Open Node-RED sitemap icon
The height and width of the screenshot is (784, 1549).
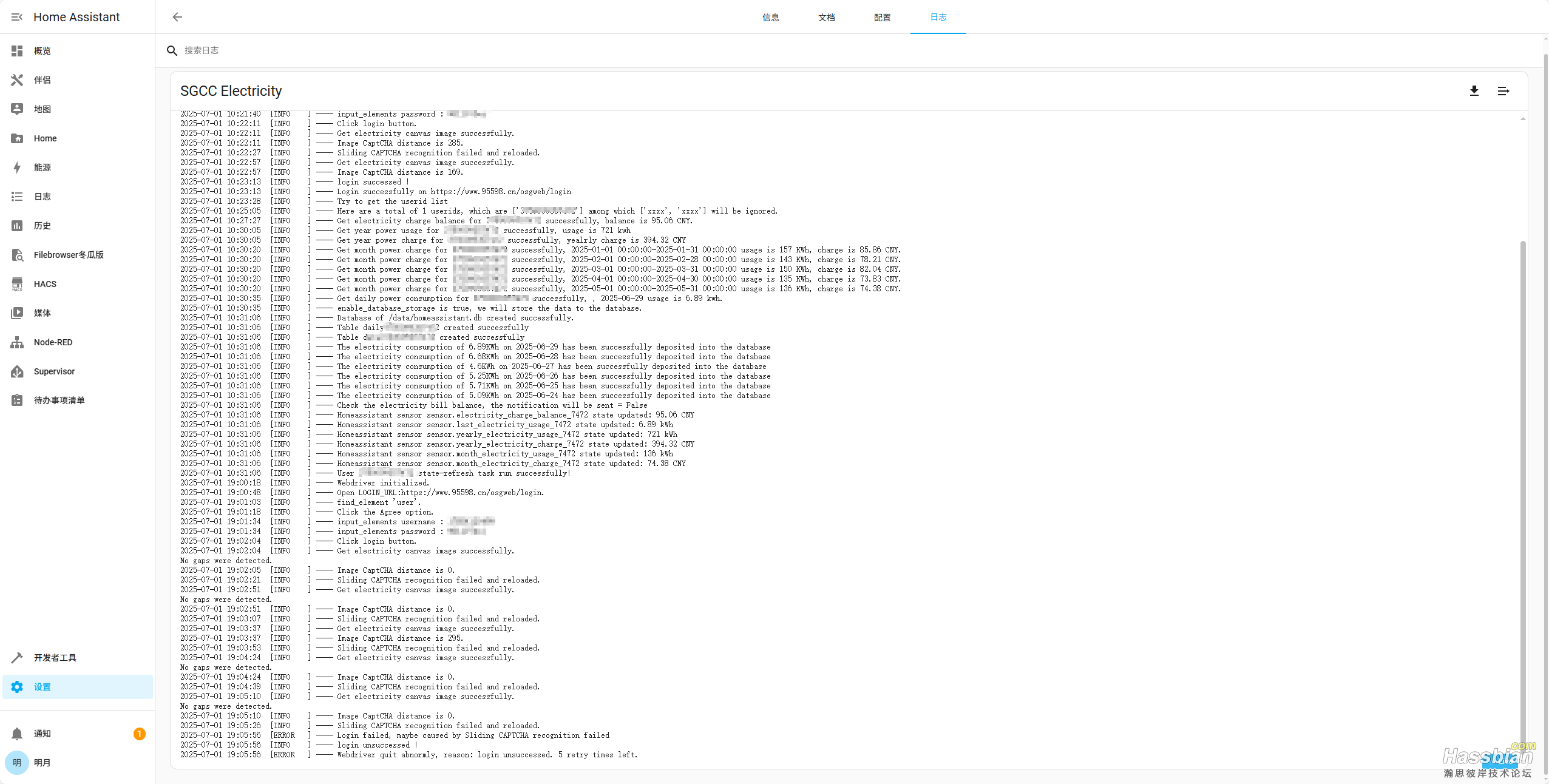click(17, 342)
